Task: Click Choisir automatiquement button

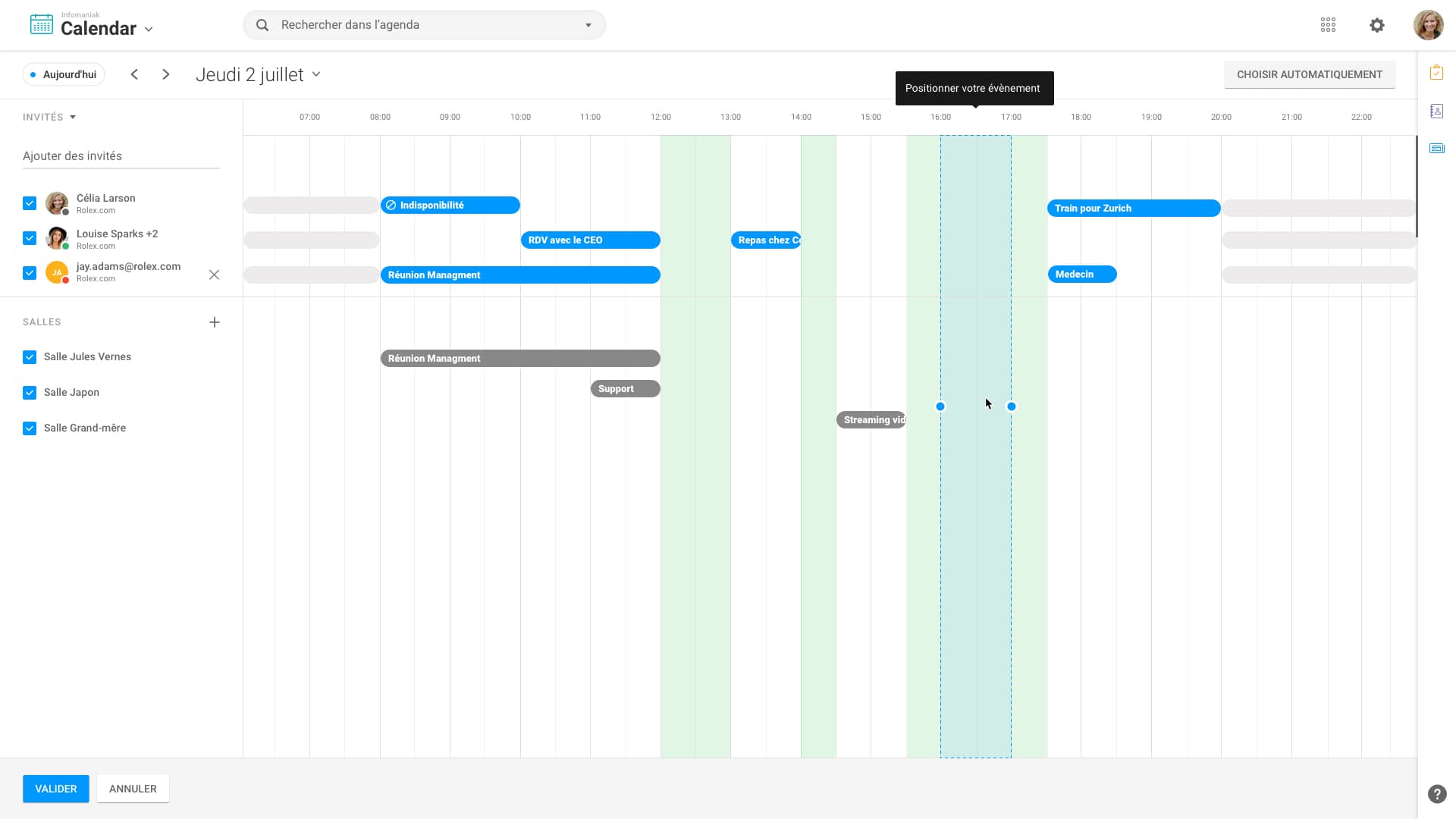Action: 1309,74
